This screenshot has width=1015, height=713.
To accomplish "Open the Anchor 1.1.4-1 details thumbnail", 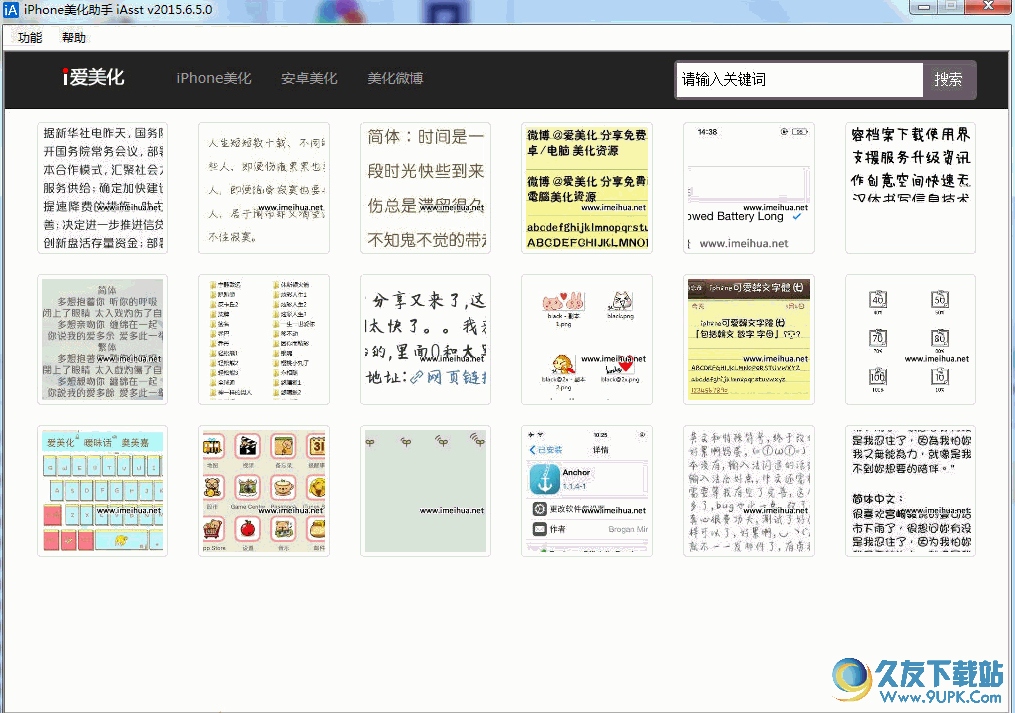I will click(x=586, y=491).
